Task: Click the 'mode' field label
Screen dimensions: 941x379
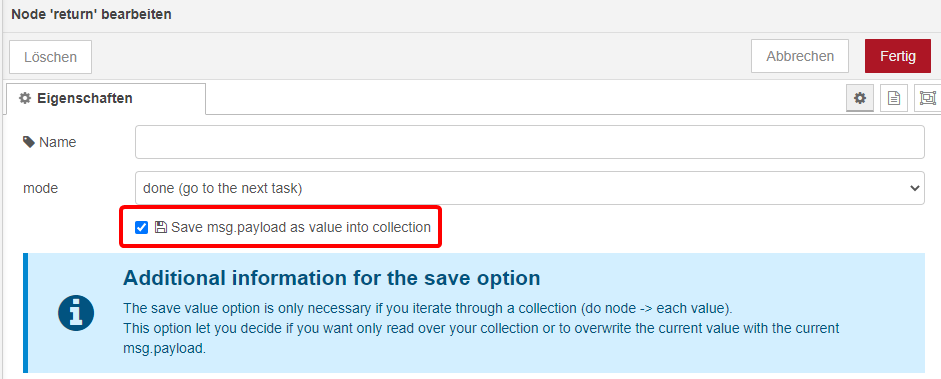Action: pyautogui.click(x=40, y=188)
